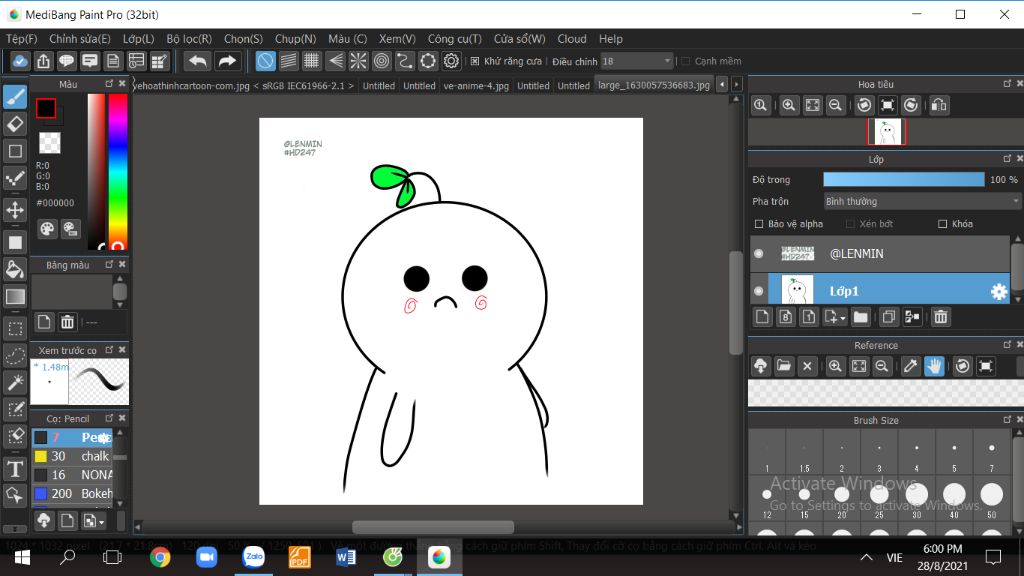This screenshot has height=576, width=1024.
Task: Enable radial snap guide
Action: point(358,61)
